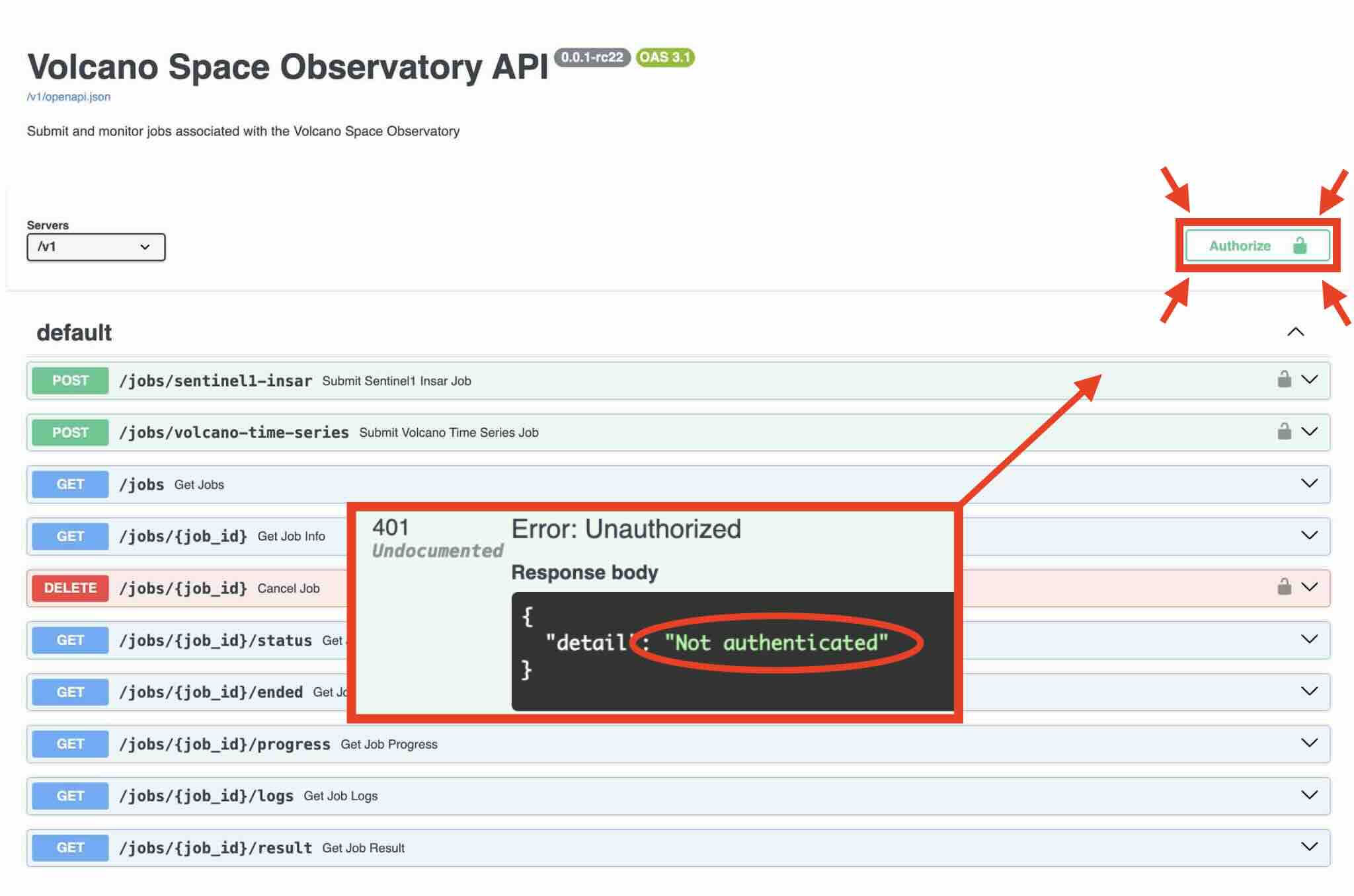Screen dimensions: 1354x896
Task: Click the POST badge for sentinel1-insar
Action: [x=70, y=381]
